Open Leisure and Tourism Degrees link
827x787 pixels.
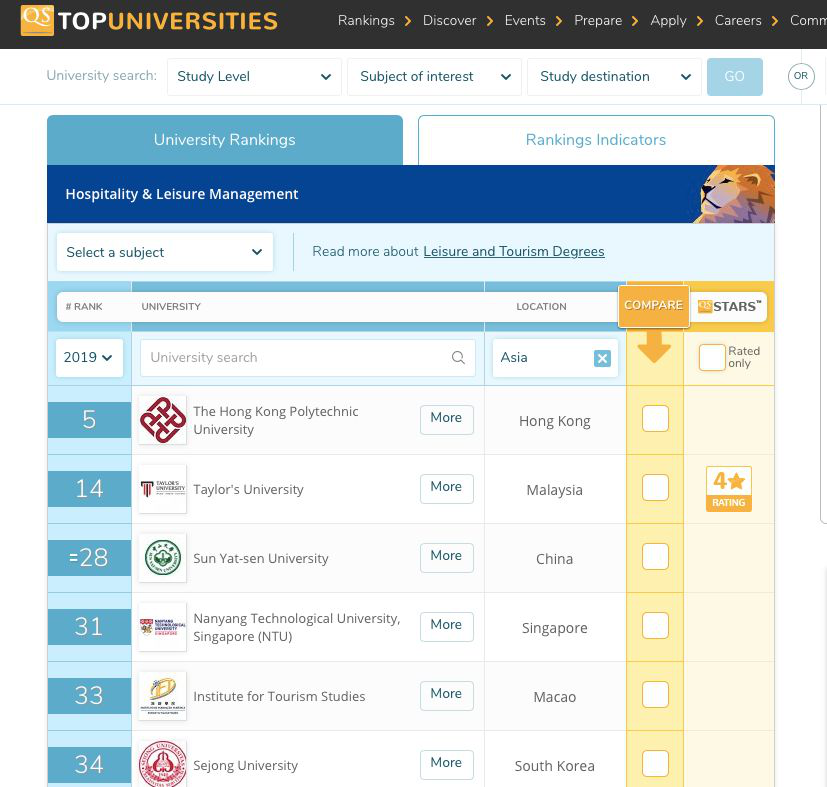click(x=514, y=252)
